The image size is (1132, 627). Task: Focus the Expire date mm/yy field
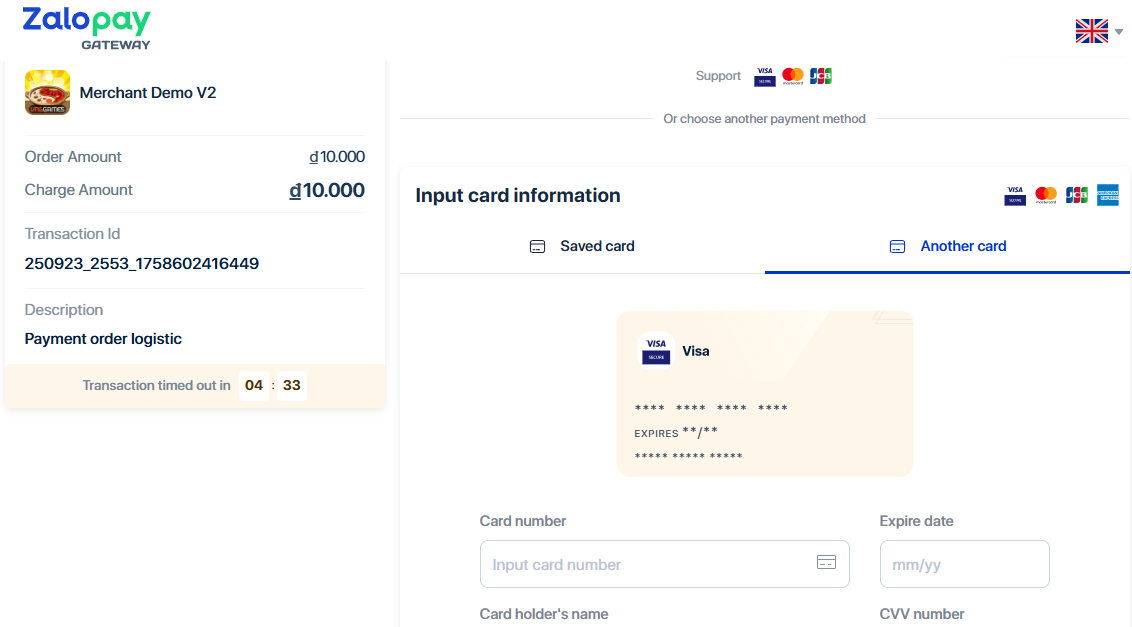point(964,565)
